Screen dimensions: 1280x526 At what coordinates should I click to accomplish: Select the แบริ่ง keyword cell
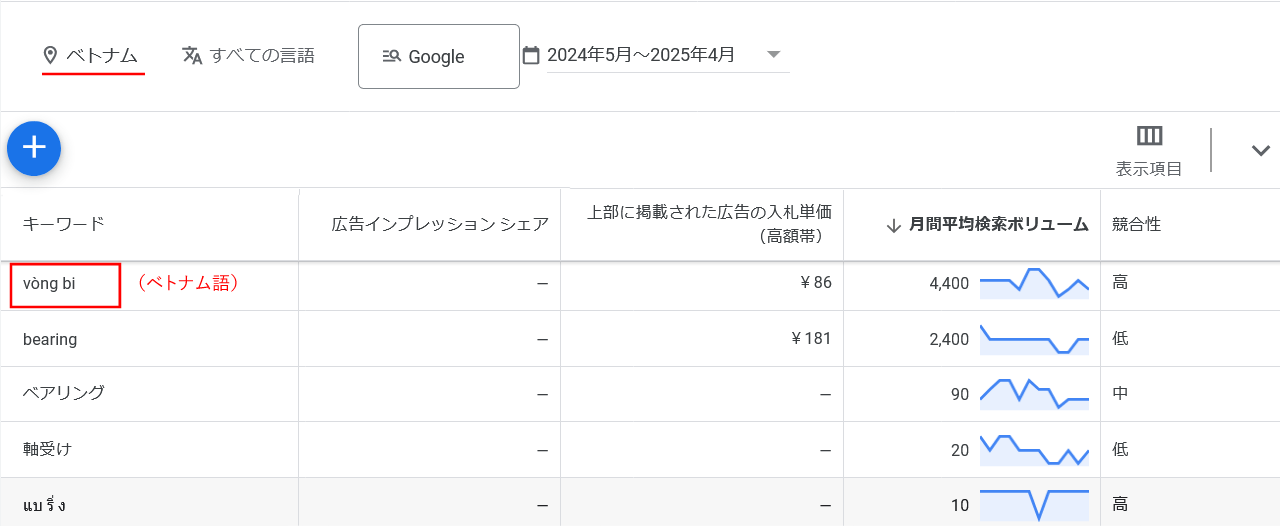coord(45,505)
